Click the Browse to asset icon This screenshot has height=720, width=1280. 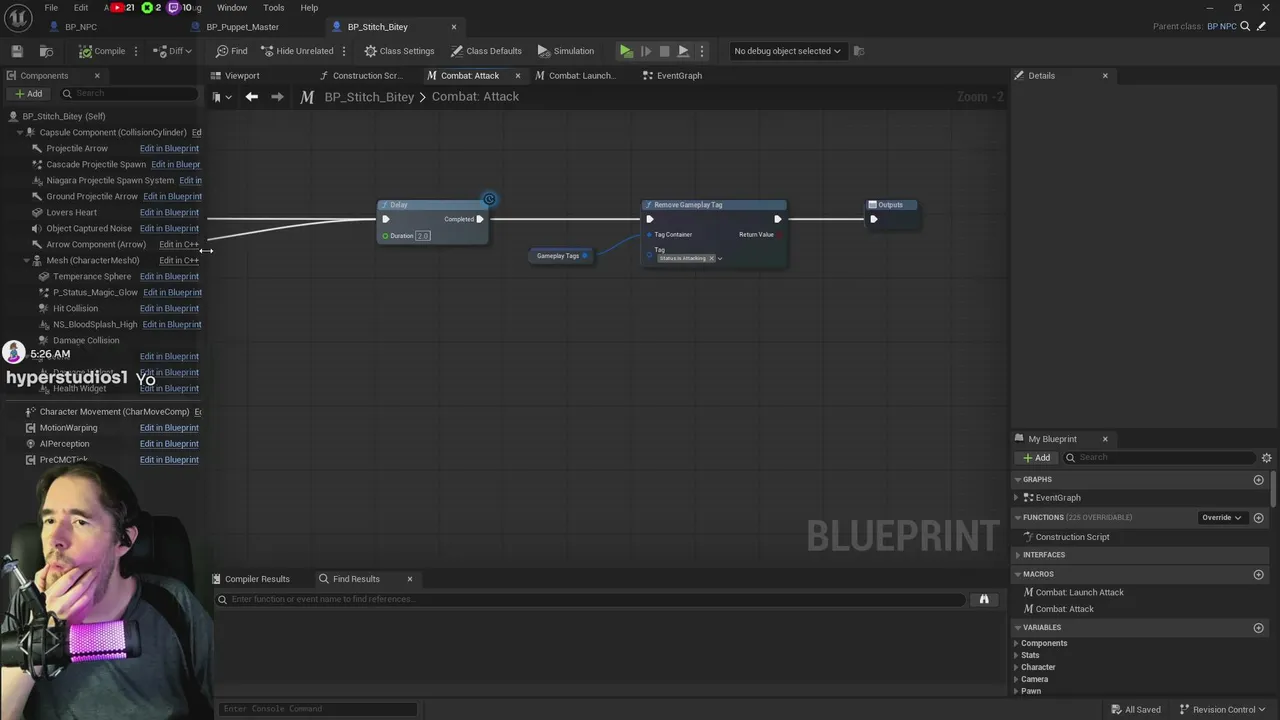click(x=46, y=51)
